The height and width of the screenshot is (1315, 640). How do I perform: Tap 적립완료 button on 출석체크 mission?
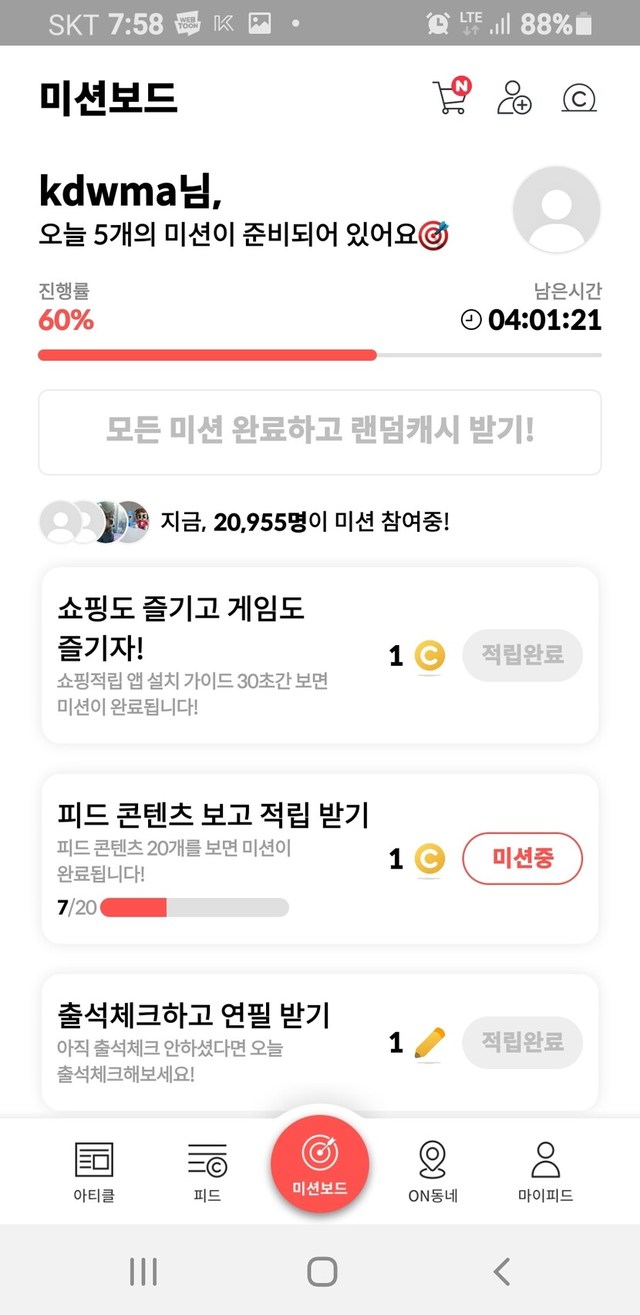(x=522, y=1043)
